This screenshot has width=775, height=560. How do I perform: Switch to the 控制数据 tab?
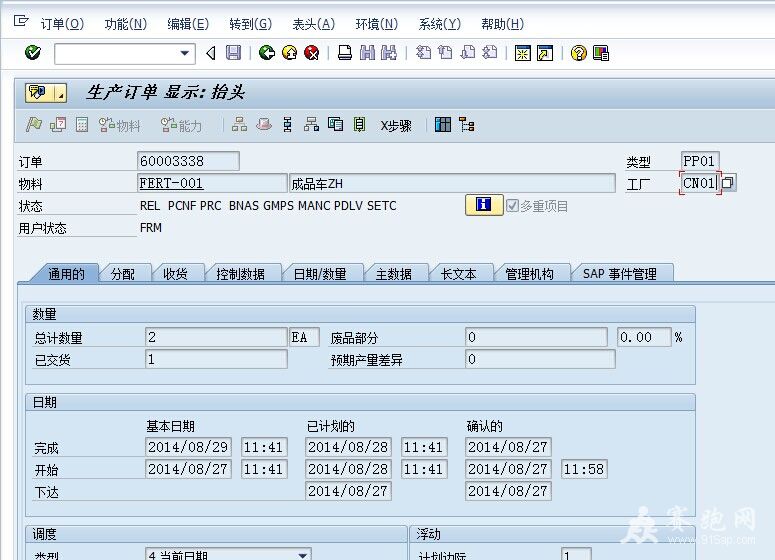tap(240, 274)
